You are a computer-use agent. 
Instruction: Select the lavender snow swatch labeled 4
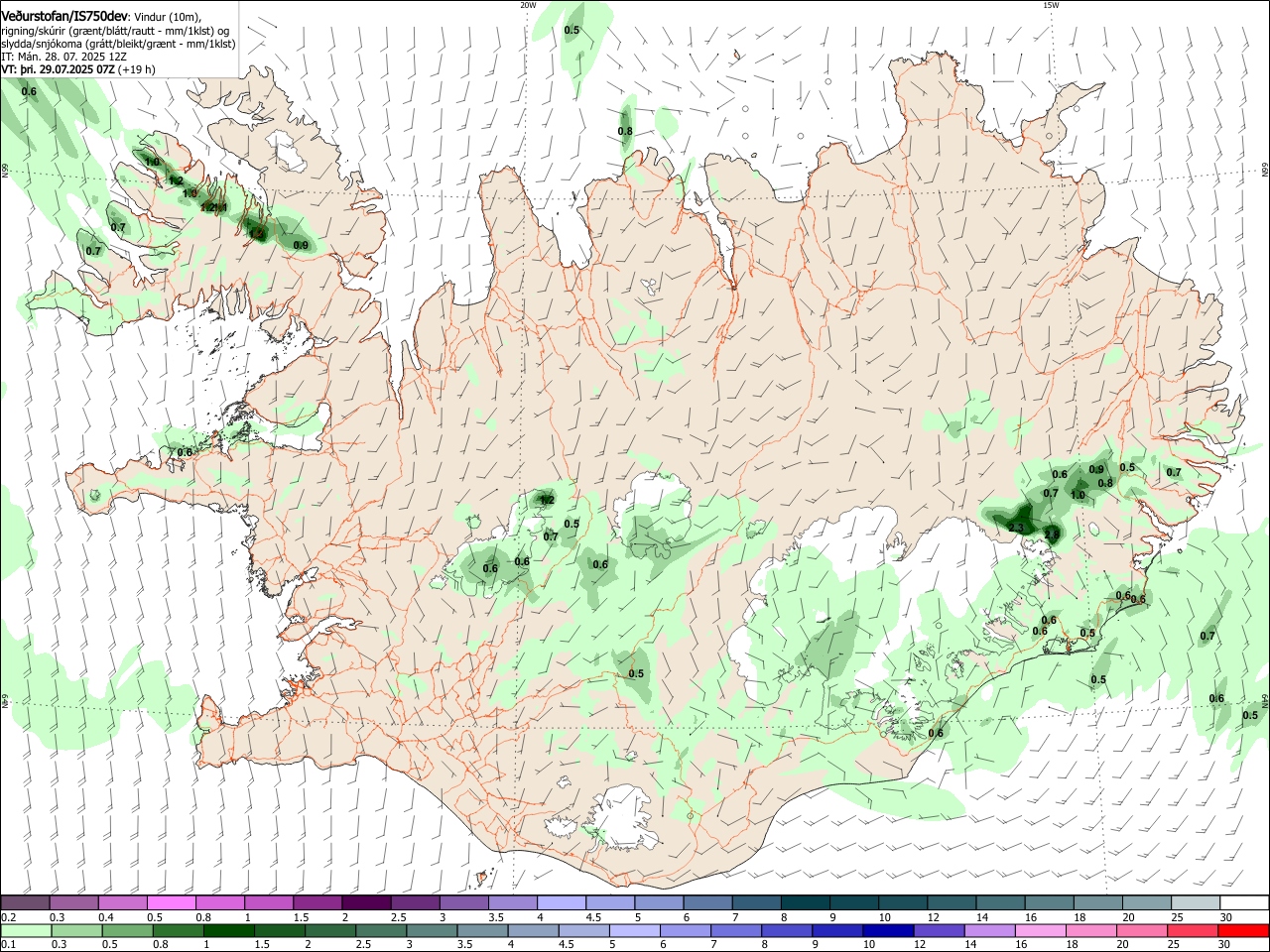pos(561,902)
